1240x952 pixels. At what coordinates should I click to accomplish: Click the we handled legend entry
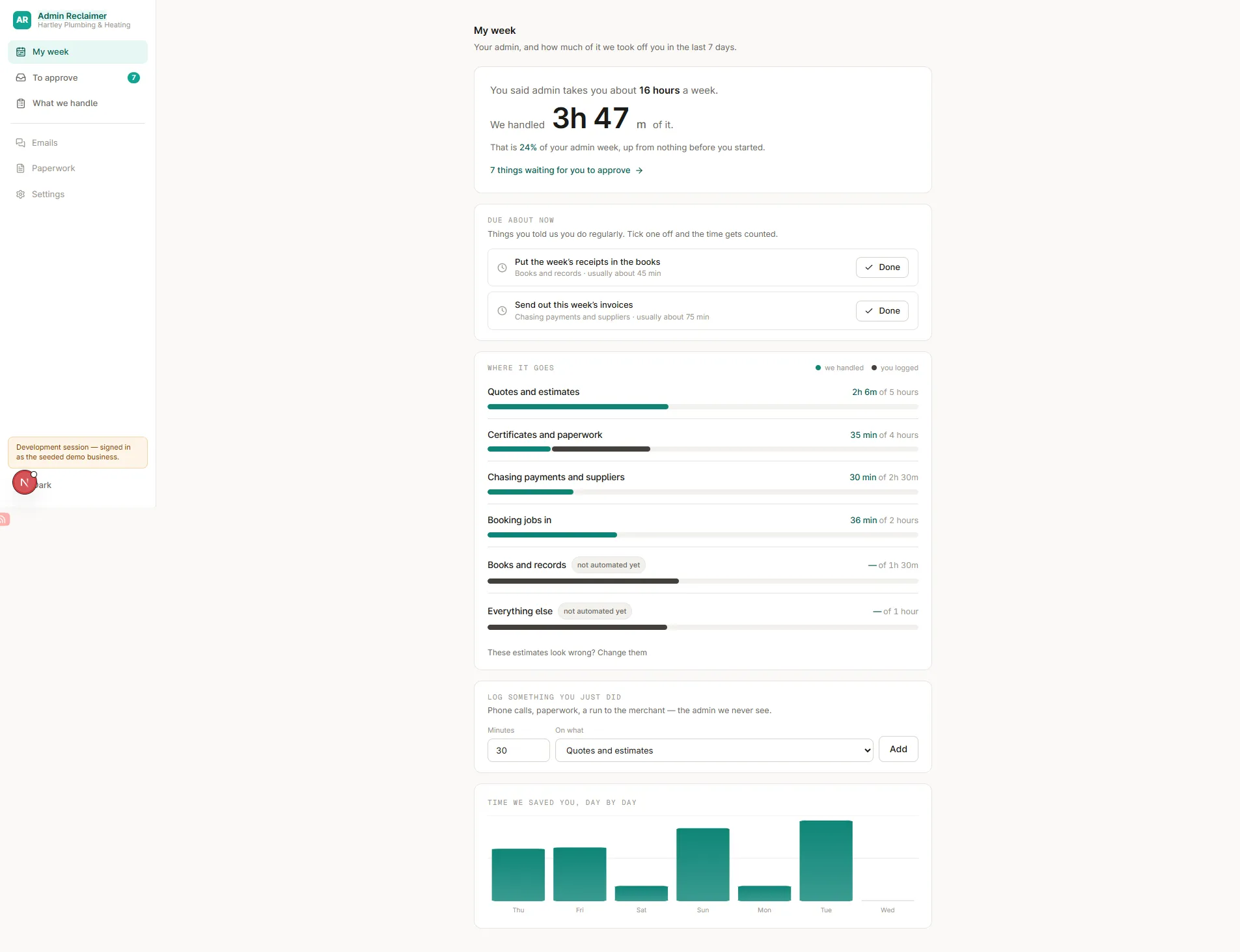pyautogui.click(x=840, y=368)
